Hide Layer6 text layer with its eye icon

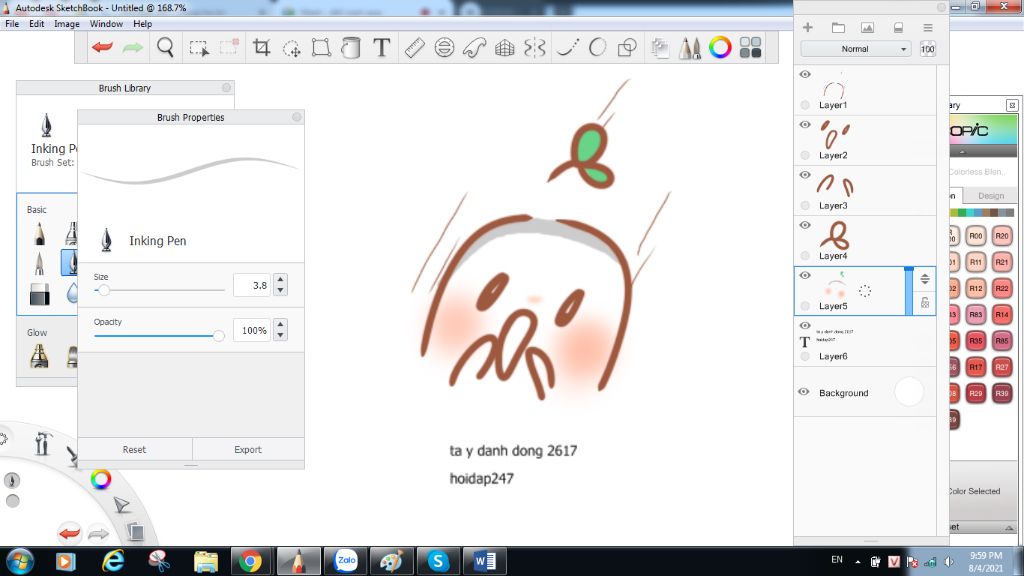point(805,326)
